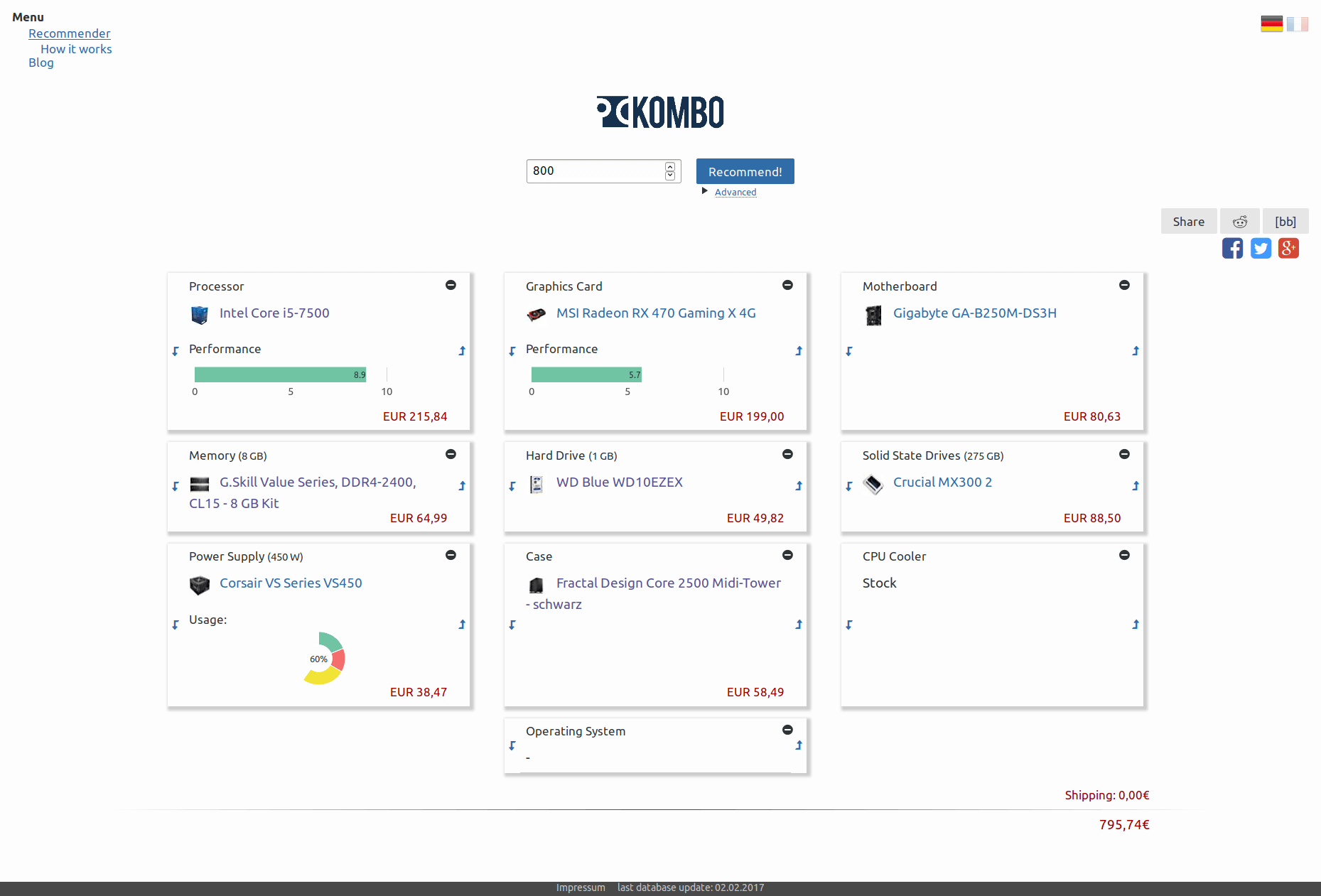Viewport: 1321px width, 896px height.
Task: Open Intel Core i5-7500 product link
Action: (x=274, y=313)
